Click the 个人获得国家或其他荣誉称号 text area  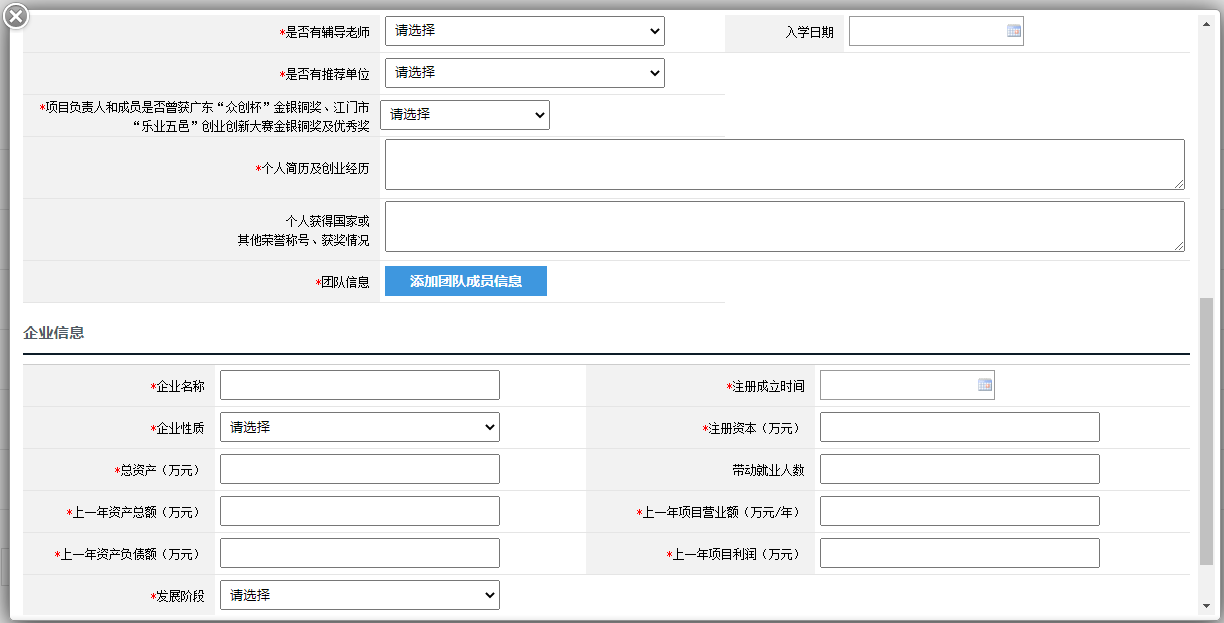785,226
